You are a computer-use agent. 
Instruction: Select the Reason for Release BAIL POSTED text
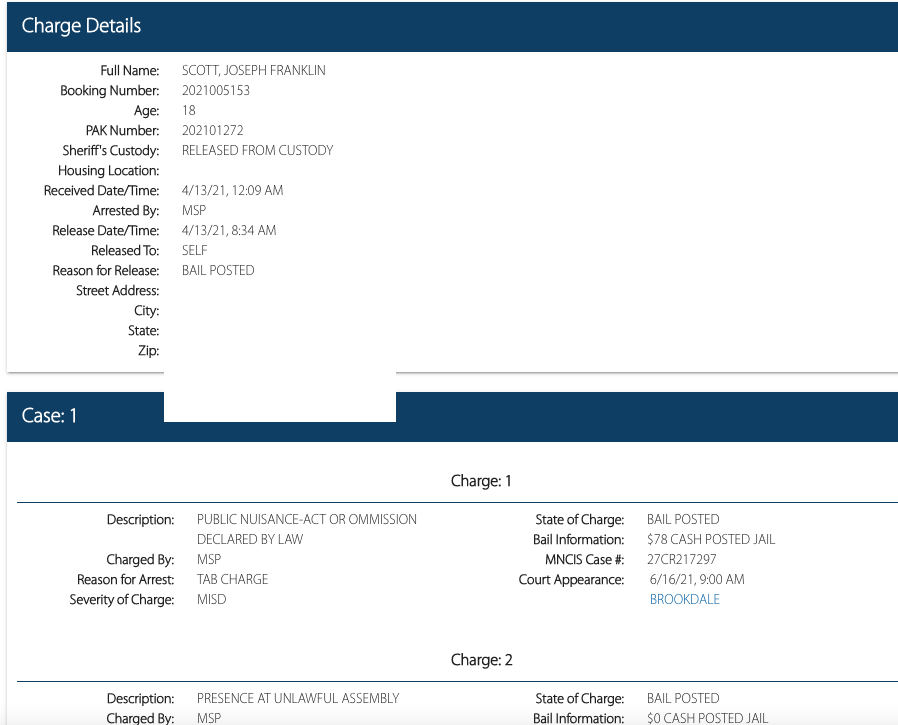tap(218, 270)
